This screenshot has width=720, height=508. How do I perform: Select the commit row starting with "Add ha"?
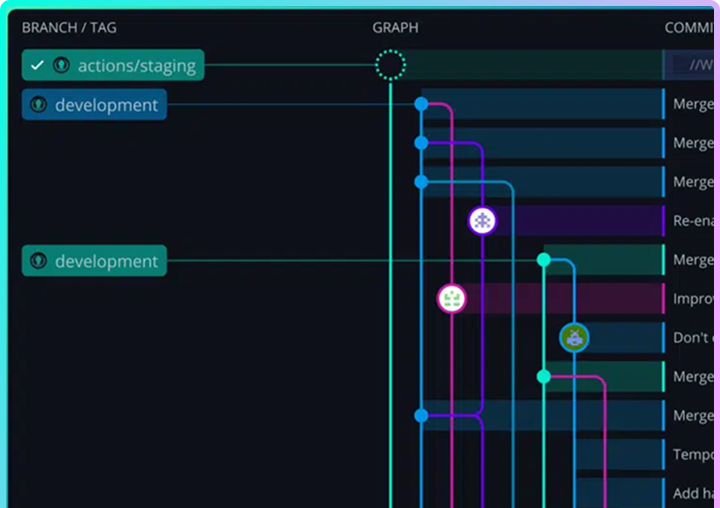[692, 493]
